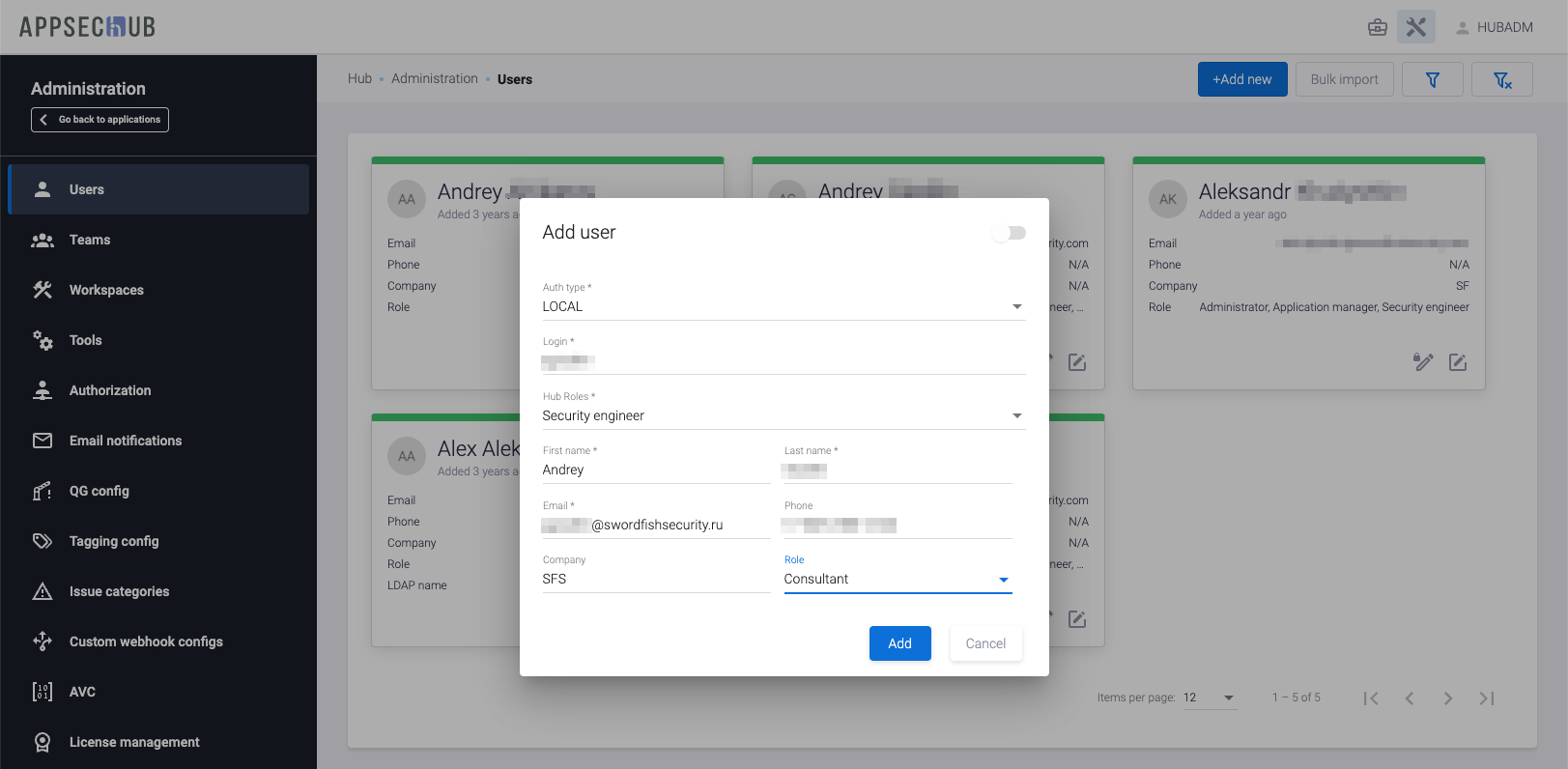Click edit icon on Aleksandr's user card
Viewport: 1568px width, 769px height.
[x=1458, y=362]
